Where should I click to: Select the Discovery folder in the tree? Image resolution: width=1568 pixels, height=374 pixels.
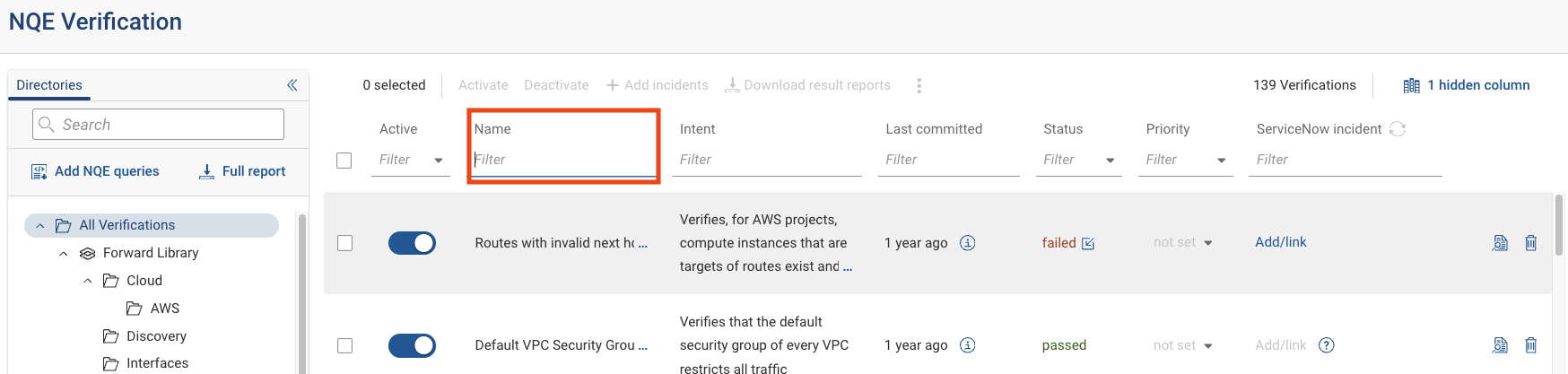click(156, 336)
